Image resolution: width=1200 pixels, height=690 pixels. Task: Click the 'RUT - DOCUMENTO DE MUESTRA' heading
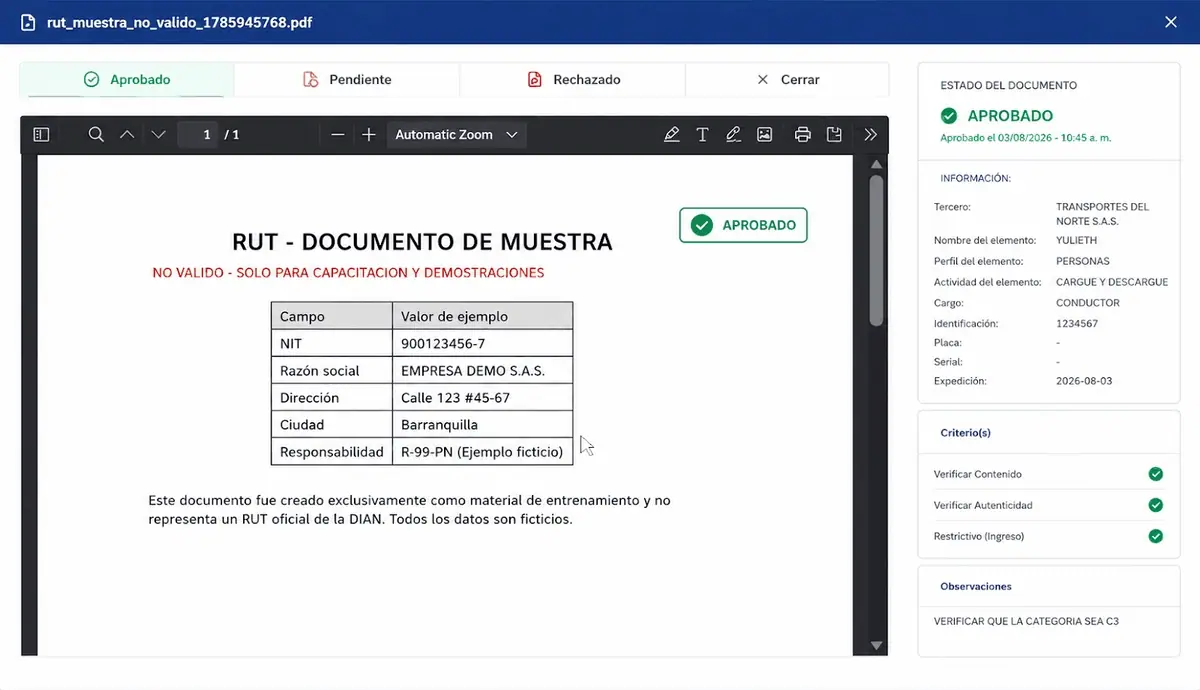point(422,242)
